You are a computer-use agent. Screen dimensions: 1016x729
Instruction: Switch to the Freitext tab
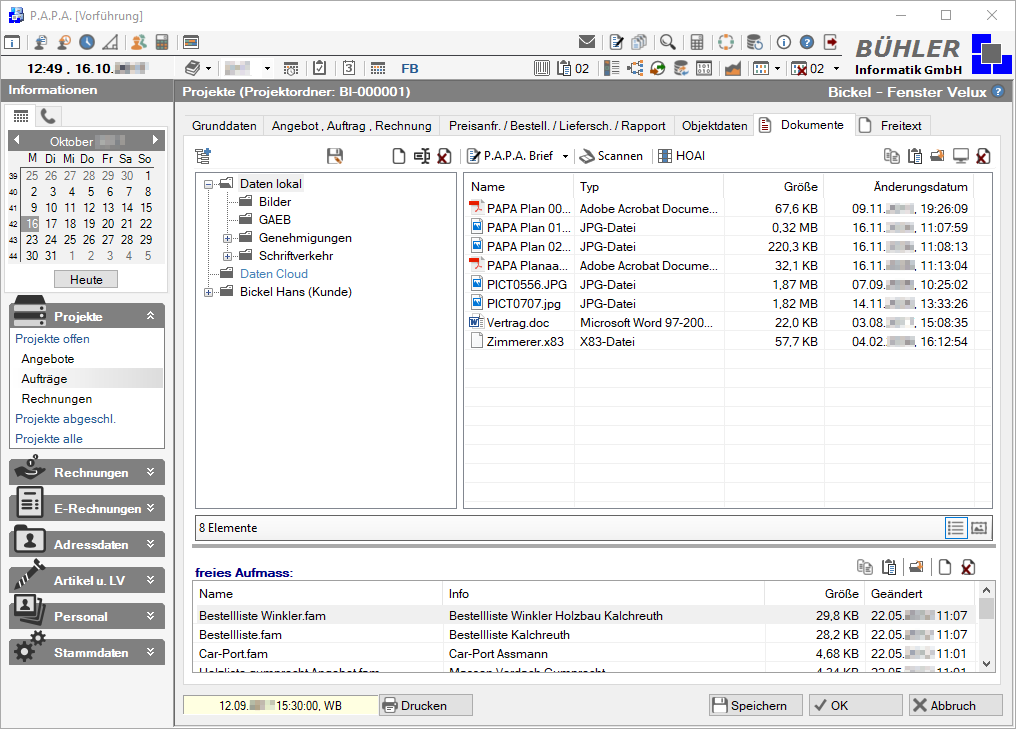[x=893, y=126]
